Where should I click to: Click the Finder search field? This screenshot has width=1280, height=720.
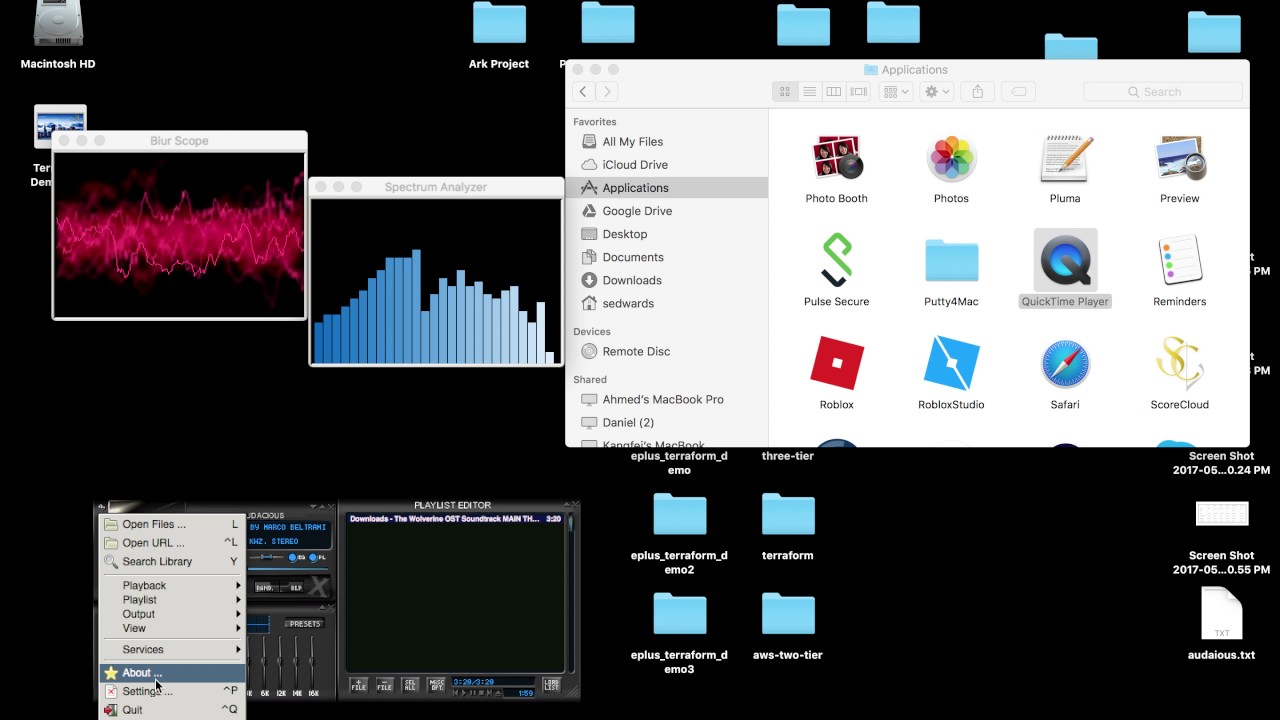tap(1163, 91)
